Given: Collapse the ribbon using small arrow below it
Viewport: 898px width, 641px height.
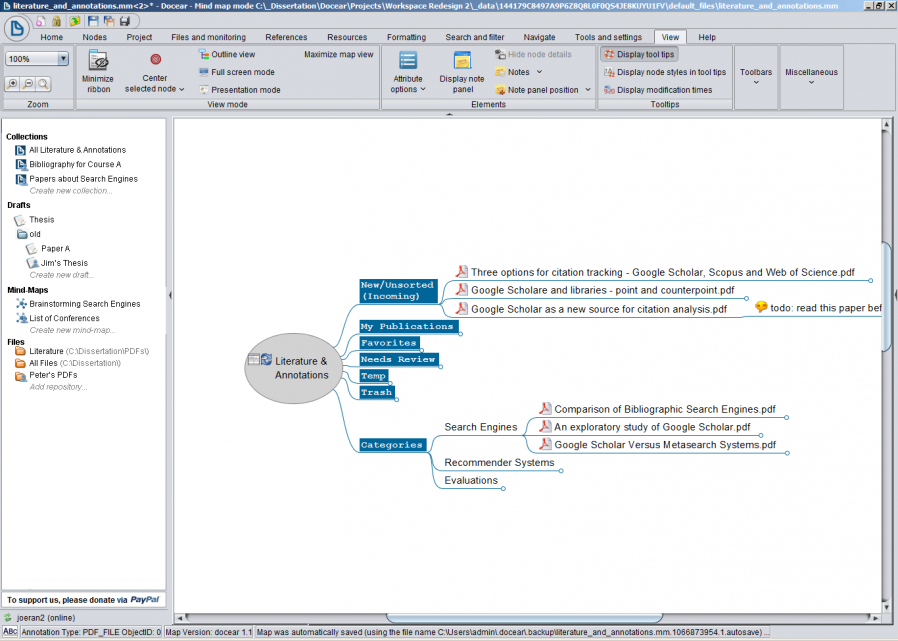Looking at the screenshot, I should point(449,114).
